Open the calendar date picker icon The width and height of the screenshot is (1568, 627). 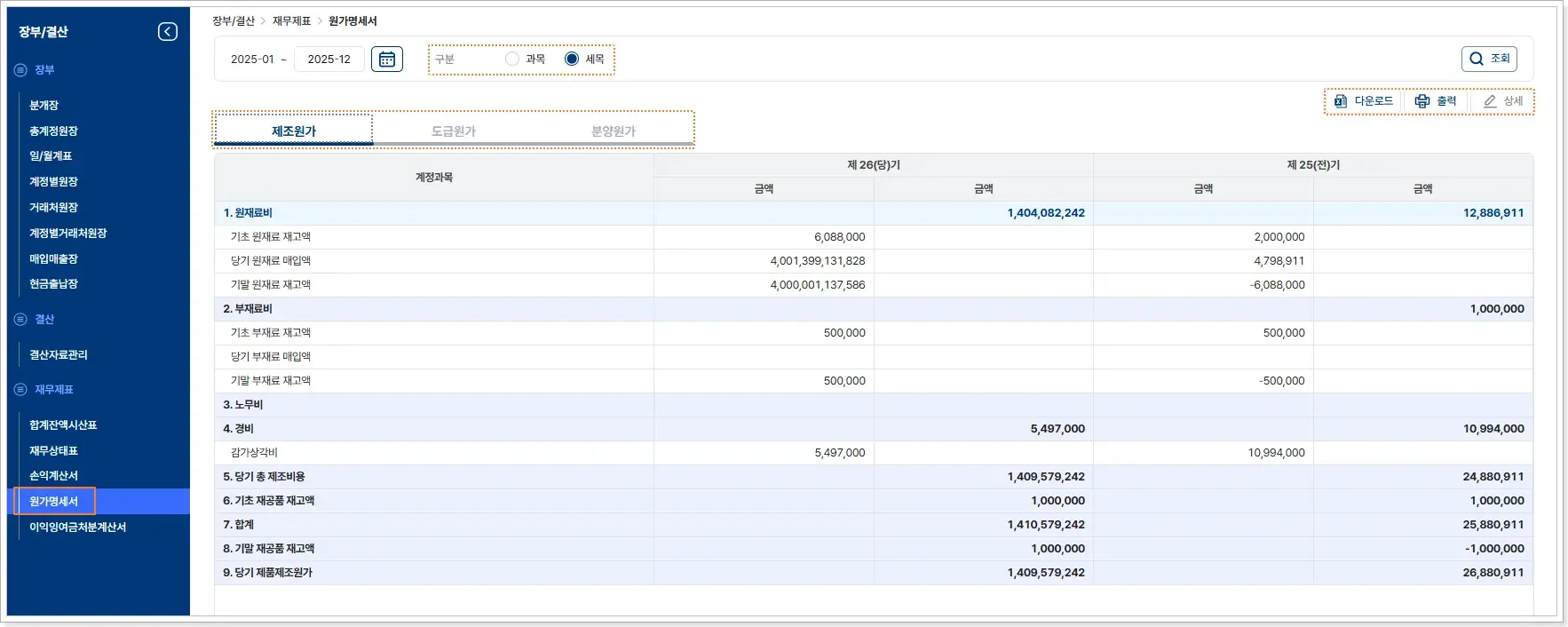[387, 60]
